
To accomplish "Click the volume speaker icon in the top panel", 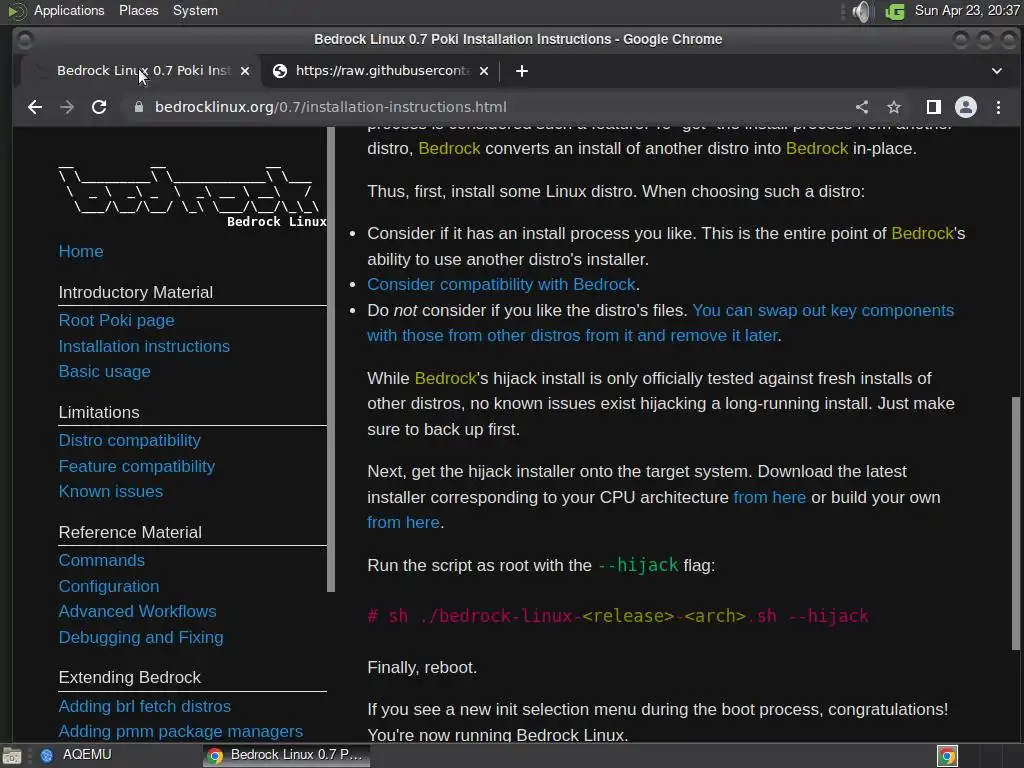I will [862, 11].
